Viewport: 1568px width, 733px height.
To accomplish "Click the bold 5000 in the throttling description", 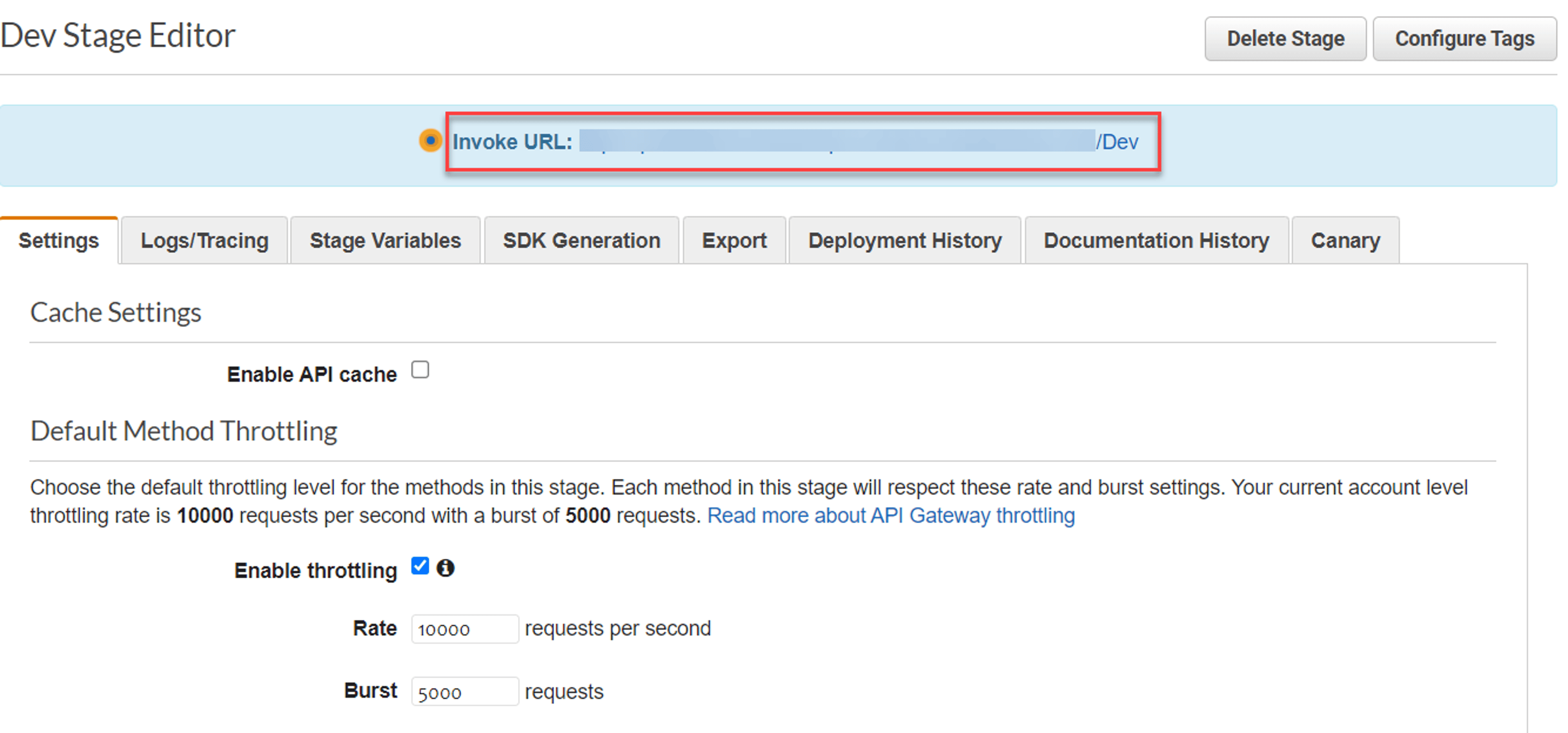I will [x=588, y=516].
